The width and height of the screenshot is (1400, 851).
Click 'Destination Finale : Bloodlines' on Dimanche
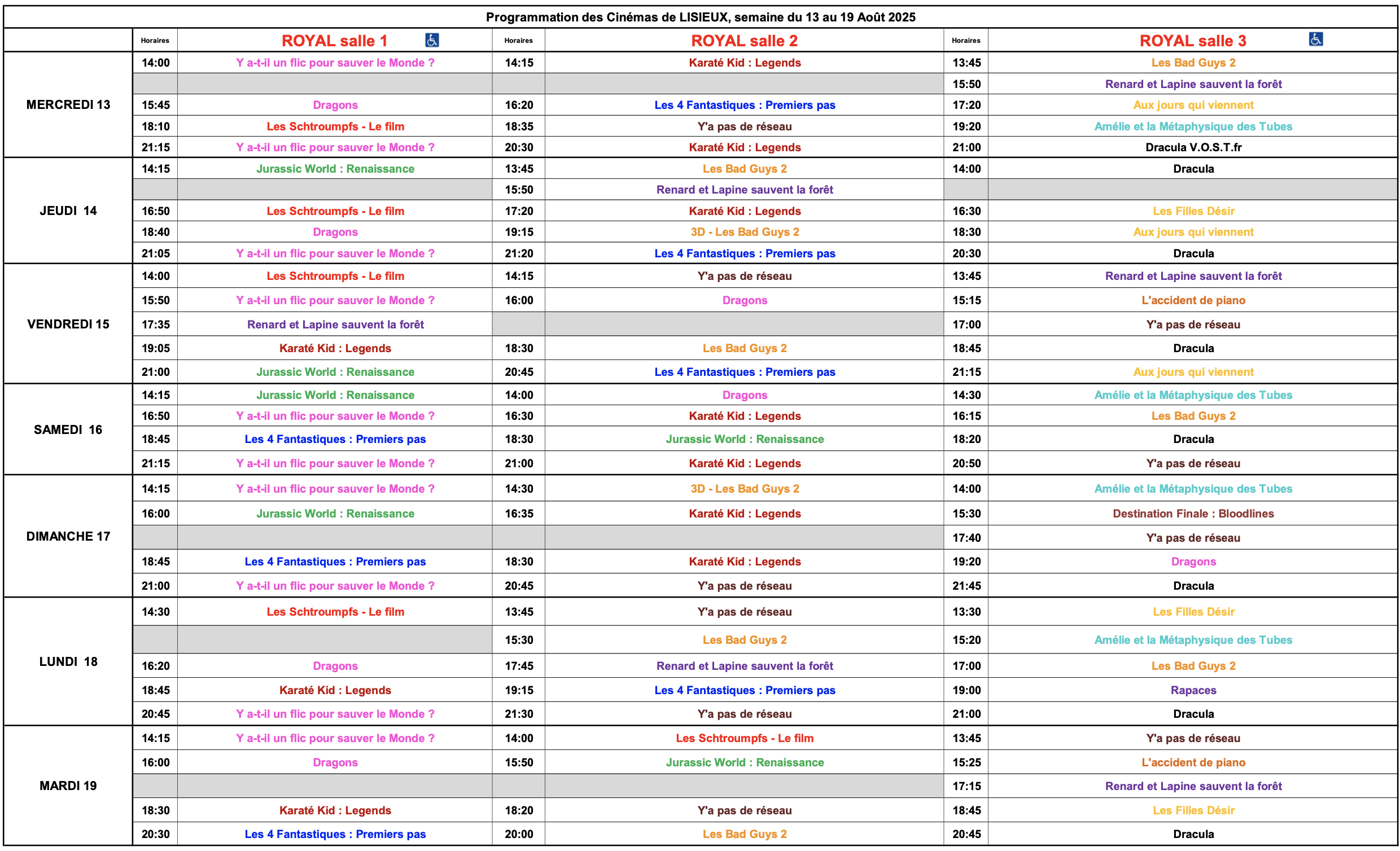coord(1193,514)
